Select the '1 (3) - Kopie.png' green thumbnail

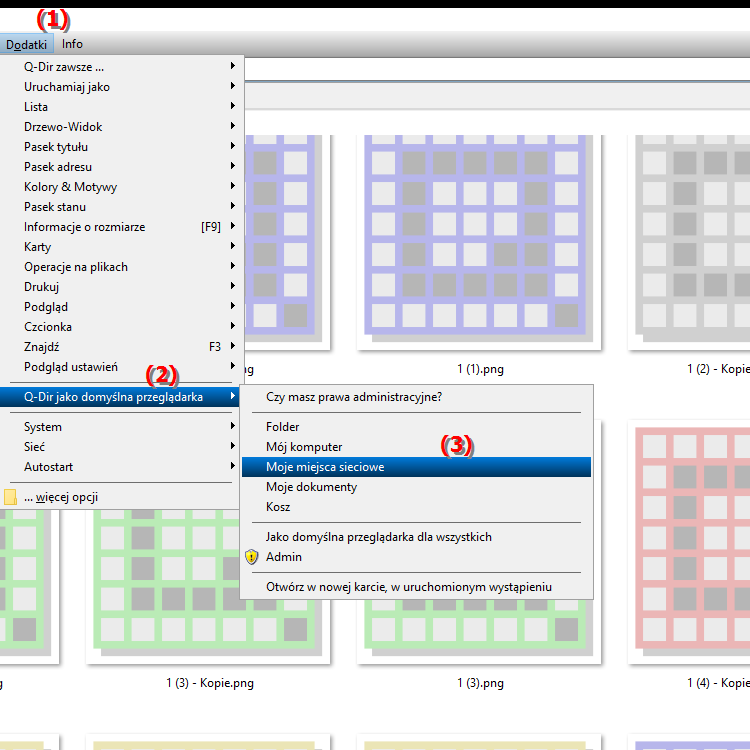pyautogui.click(x=208, y=586)
